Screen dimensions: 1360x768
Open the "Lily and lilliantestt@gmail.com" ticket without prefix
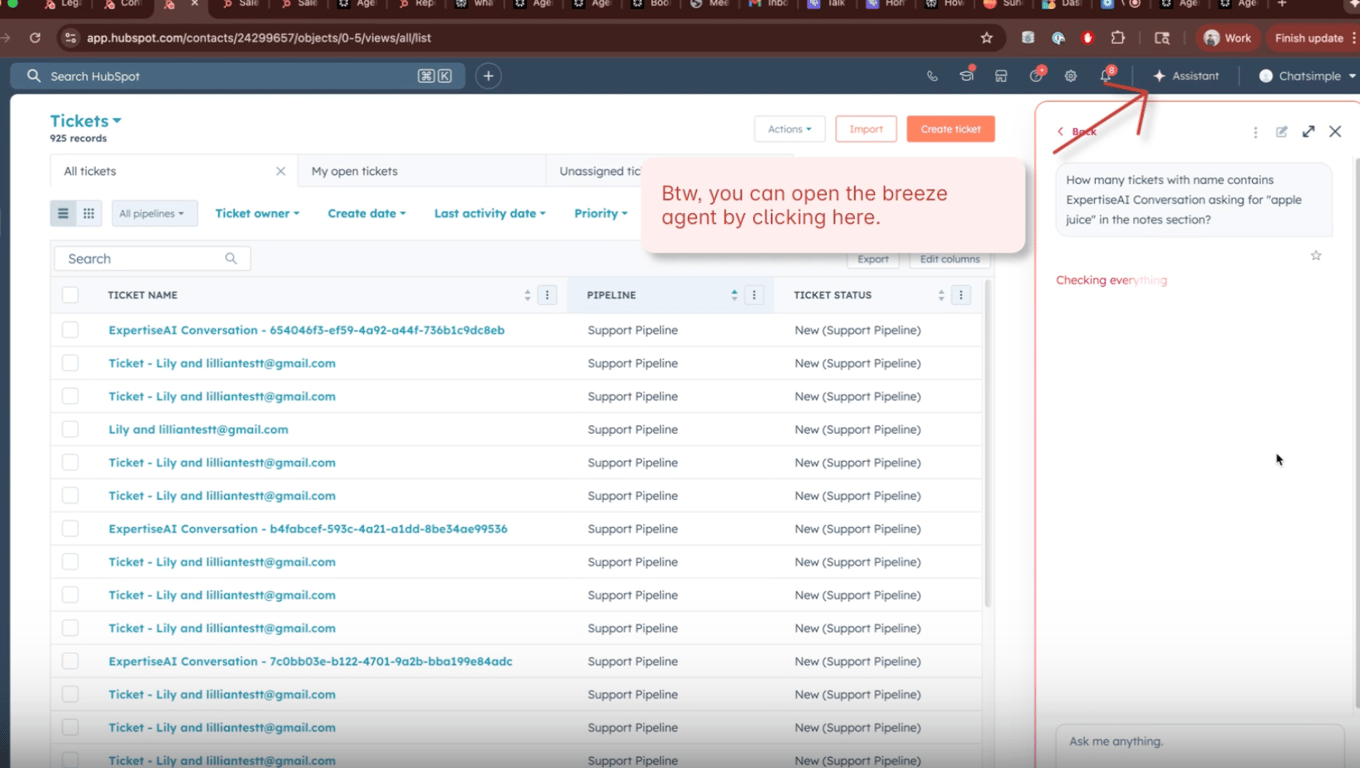[x=198, y=429]
